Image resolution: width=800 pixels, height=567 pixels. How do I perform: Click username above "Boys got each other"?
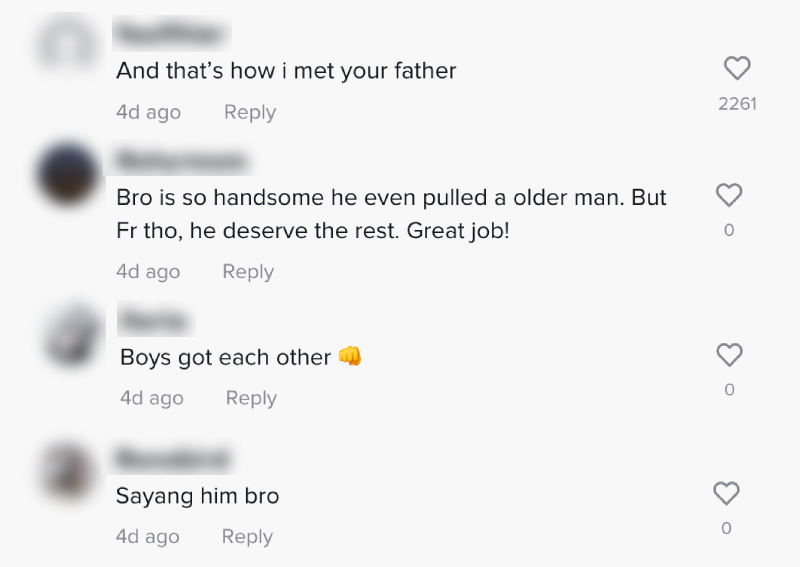[x=153, y=322]
